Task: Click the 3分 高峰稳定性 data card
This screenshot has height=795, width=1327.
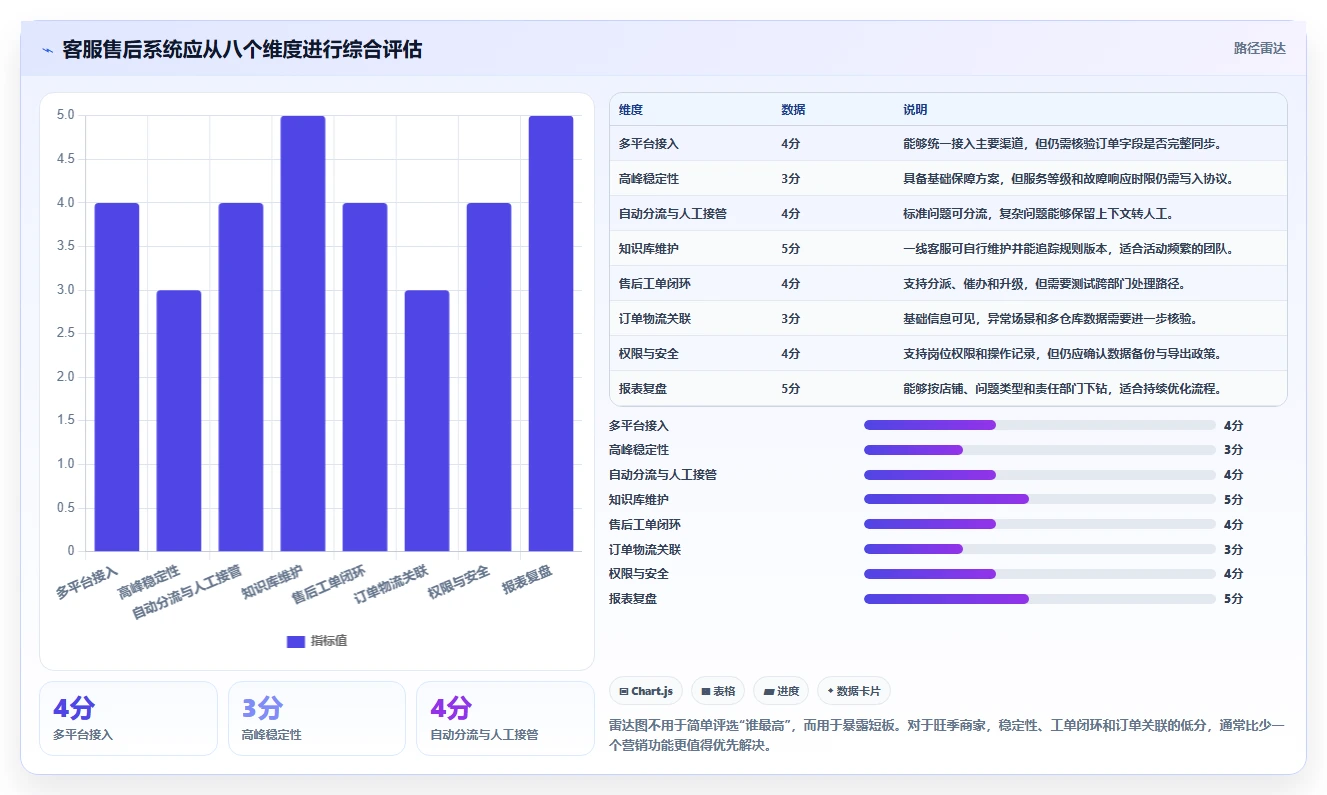Action: [x=317, y=718]
